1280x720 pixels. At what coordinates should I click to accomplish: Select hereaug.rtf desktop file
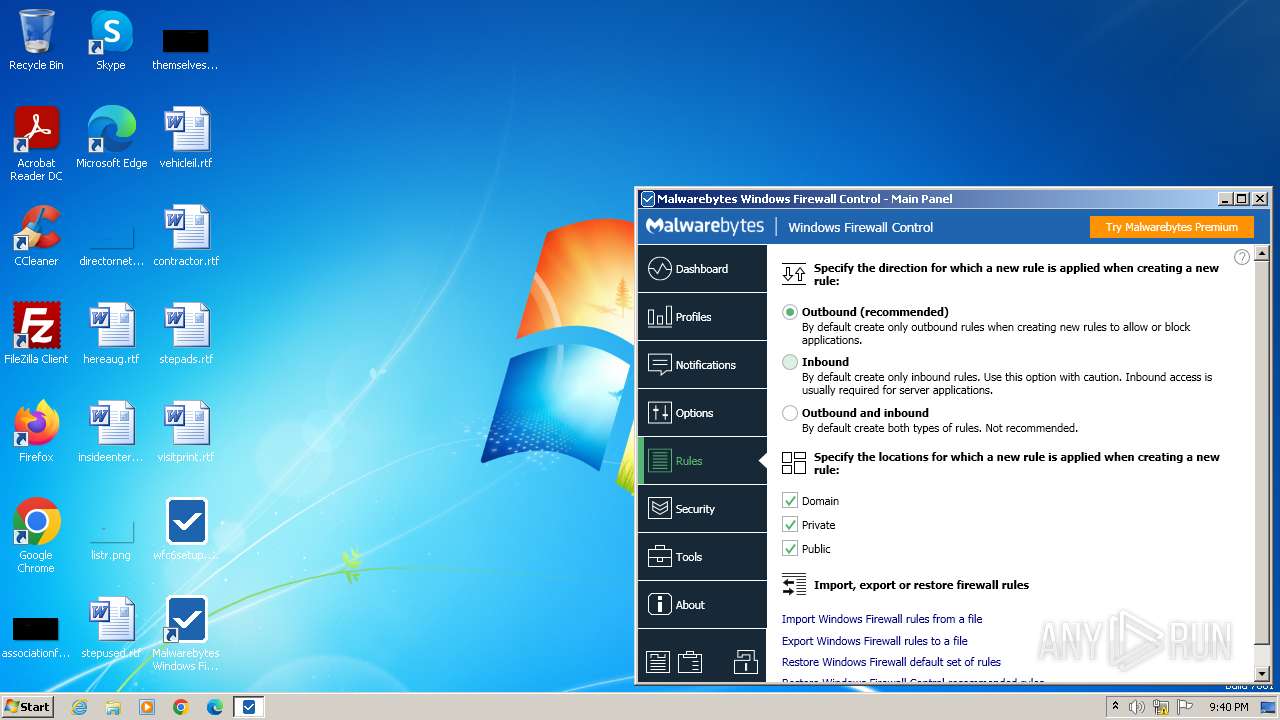[x=111, y=334]
